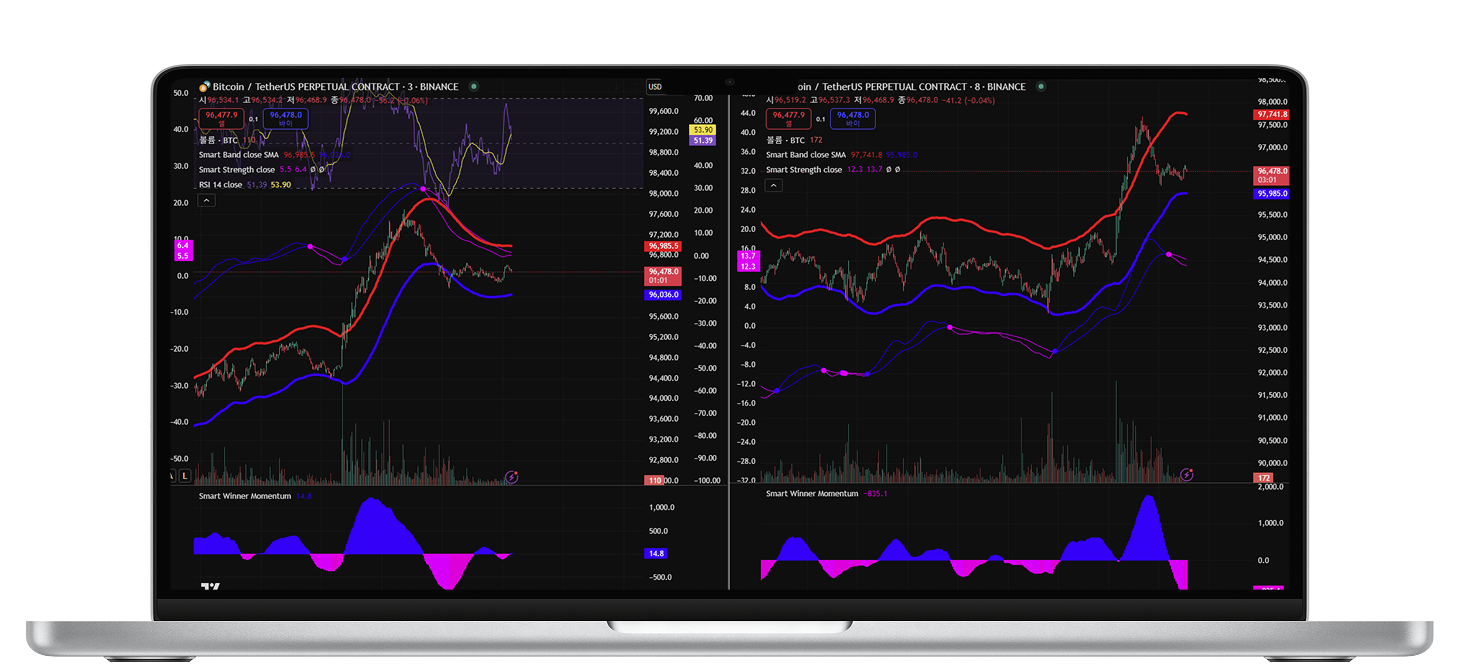Click the blue 95,985.0 price label
Screen dimensions: 1460x668
[1271, 194]
